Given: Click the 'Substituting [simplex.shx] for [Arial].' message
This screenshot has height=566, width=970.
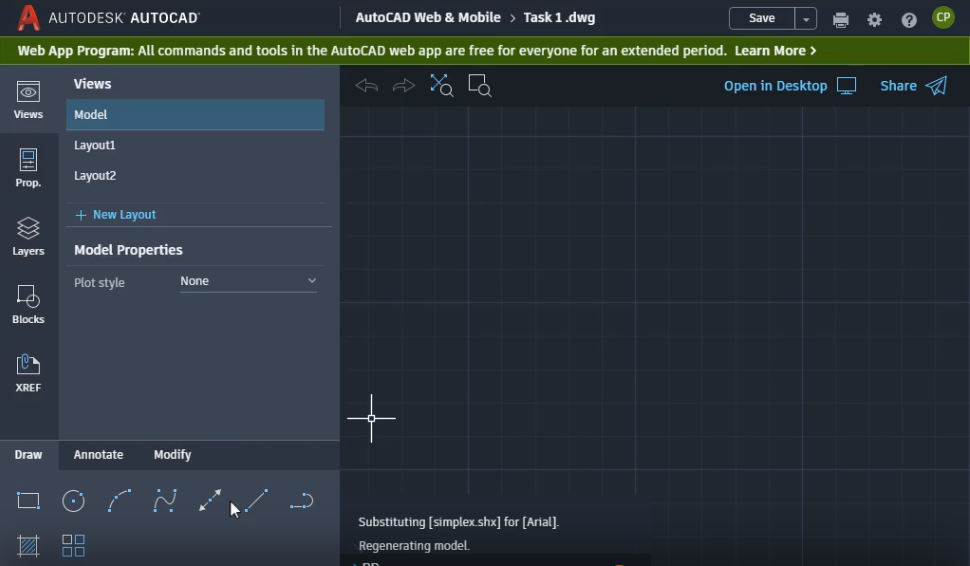Looking at the screenshot, I should coord(458,522).
